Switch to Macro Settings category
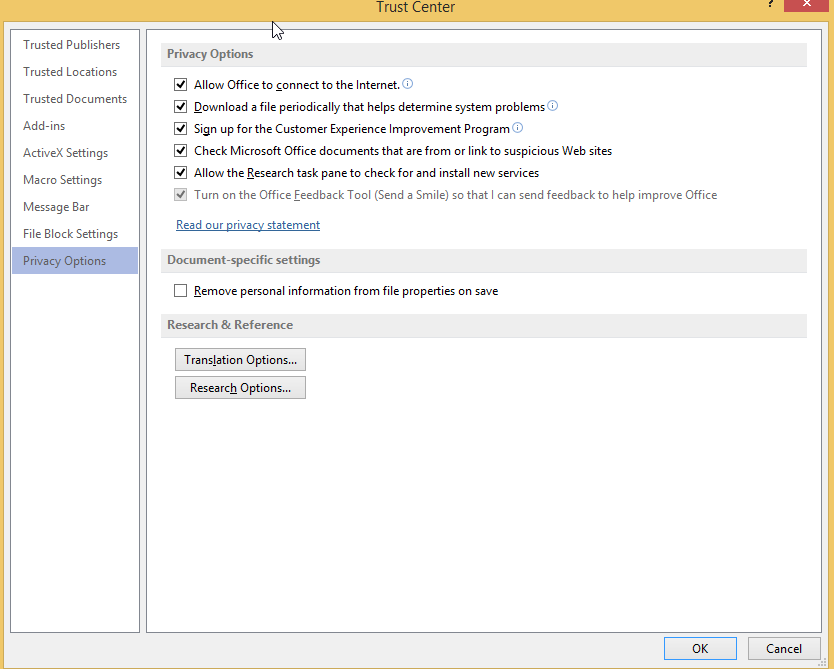The height and width of the screenshot is (669, 834). coord(62,179)
